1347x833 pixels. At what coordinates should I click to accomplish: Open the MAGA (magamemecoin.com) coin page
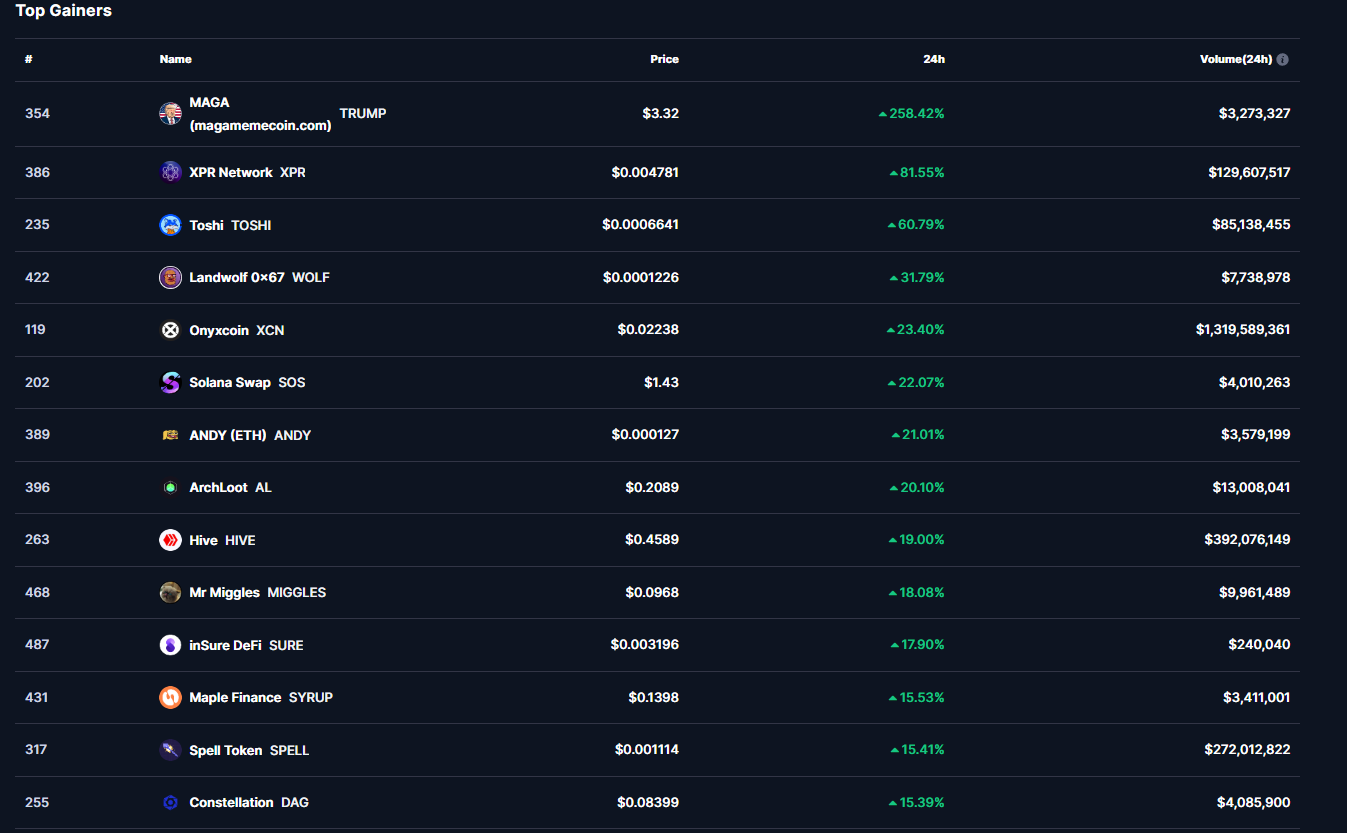[260, 113]
